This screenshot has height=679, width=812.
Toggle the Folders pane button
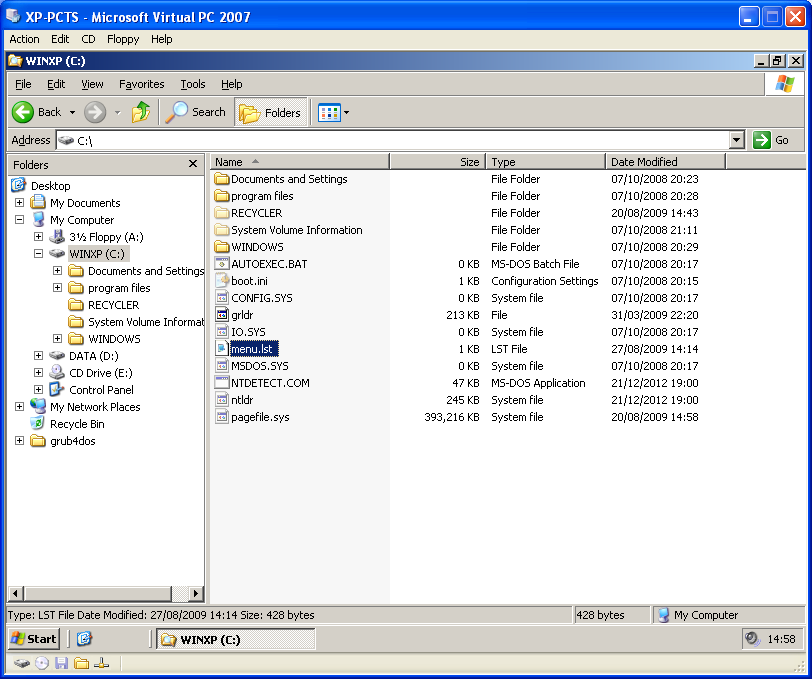(270, 112)
